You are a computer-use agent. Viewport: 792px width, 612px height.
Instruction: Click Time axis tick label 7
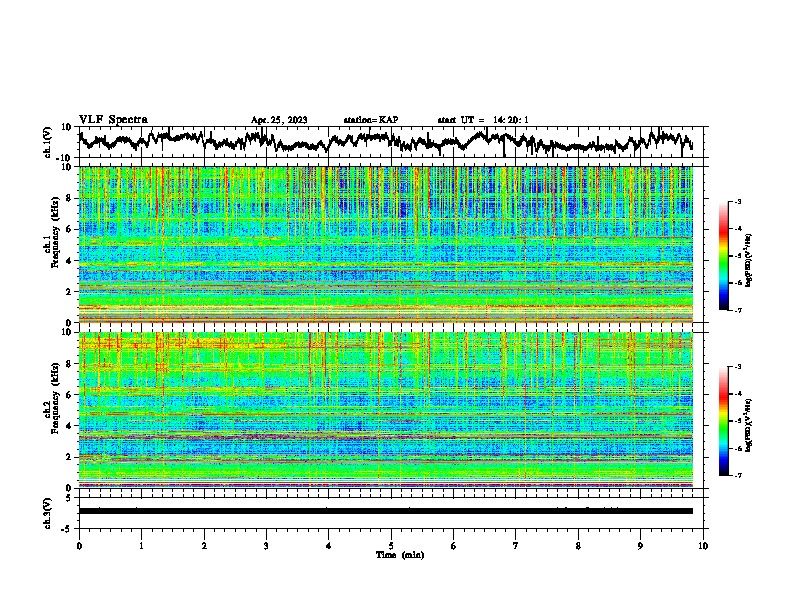[x=516, y=546]
